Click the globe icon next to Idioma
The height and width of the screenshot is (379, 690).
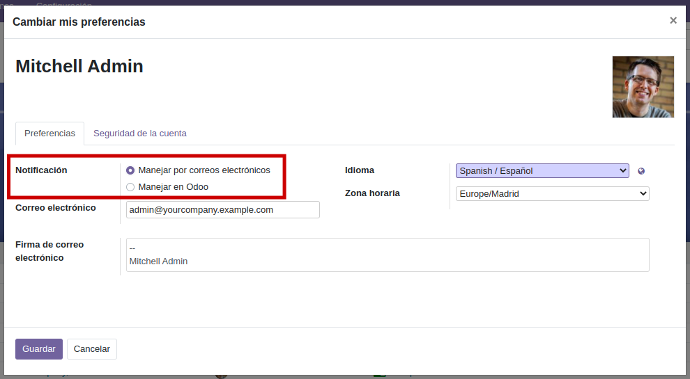(641, 171)
